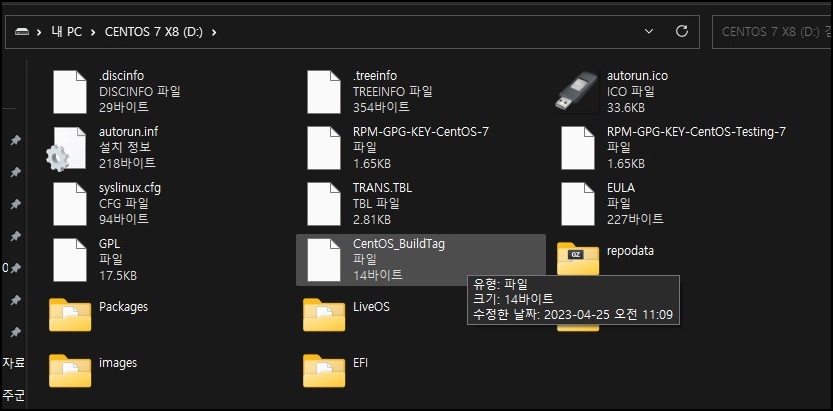Click the autorun.inf file name
Image resolution: width=833 pixels, height=411 pixels.
[x=128, y=132]
